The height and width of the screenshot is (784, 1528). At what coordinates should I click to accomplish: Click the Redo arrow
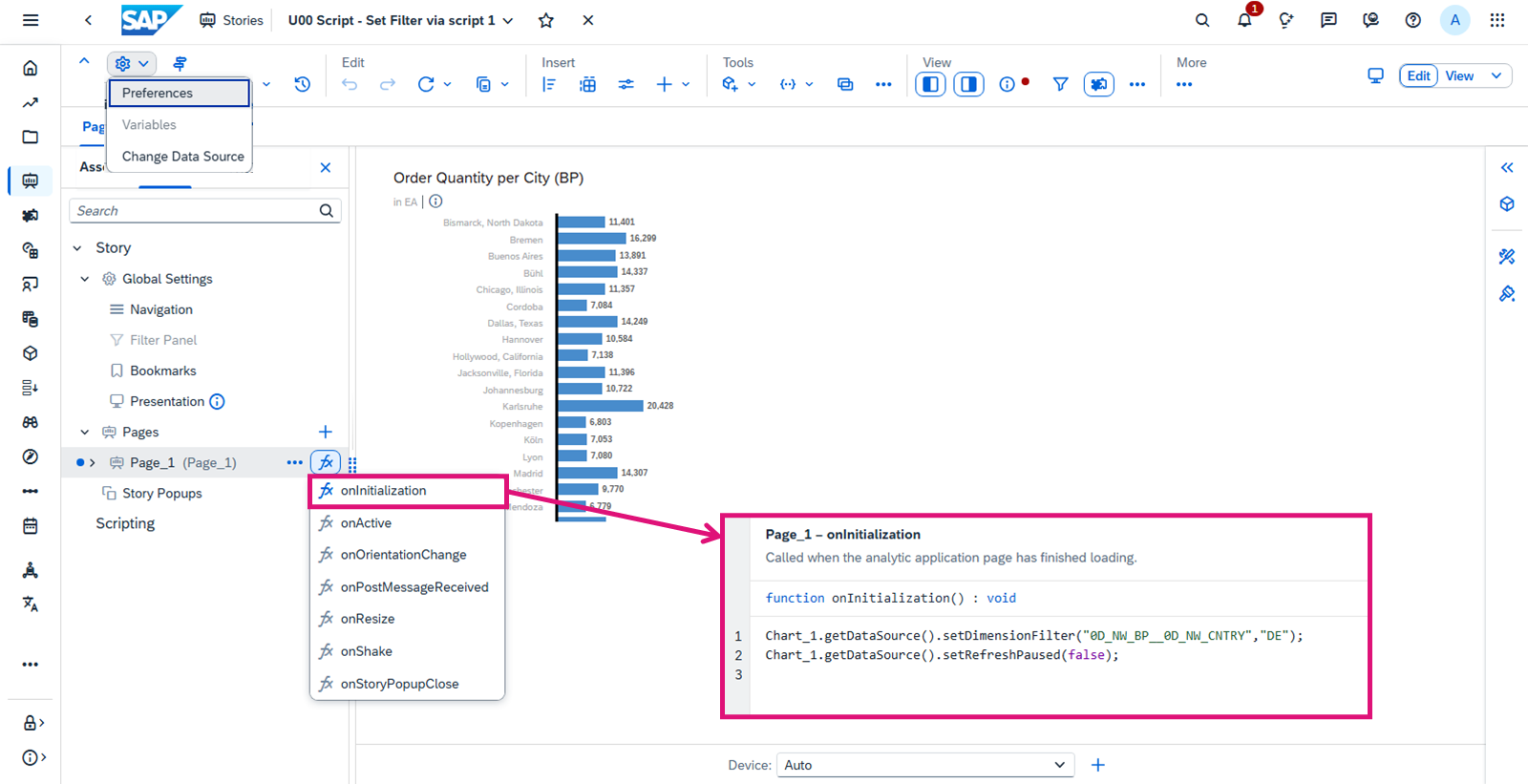point(388,84)
